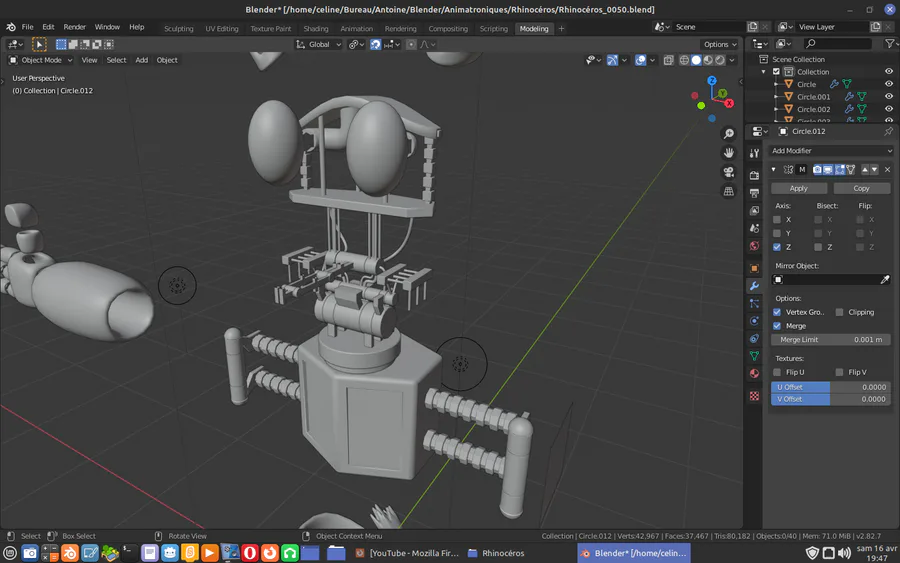
Task: Switch to Sculpting workspace tab
Action: pyautogui.click(x=179, y=28)
